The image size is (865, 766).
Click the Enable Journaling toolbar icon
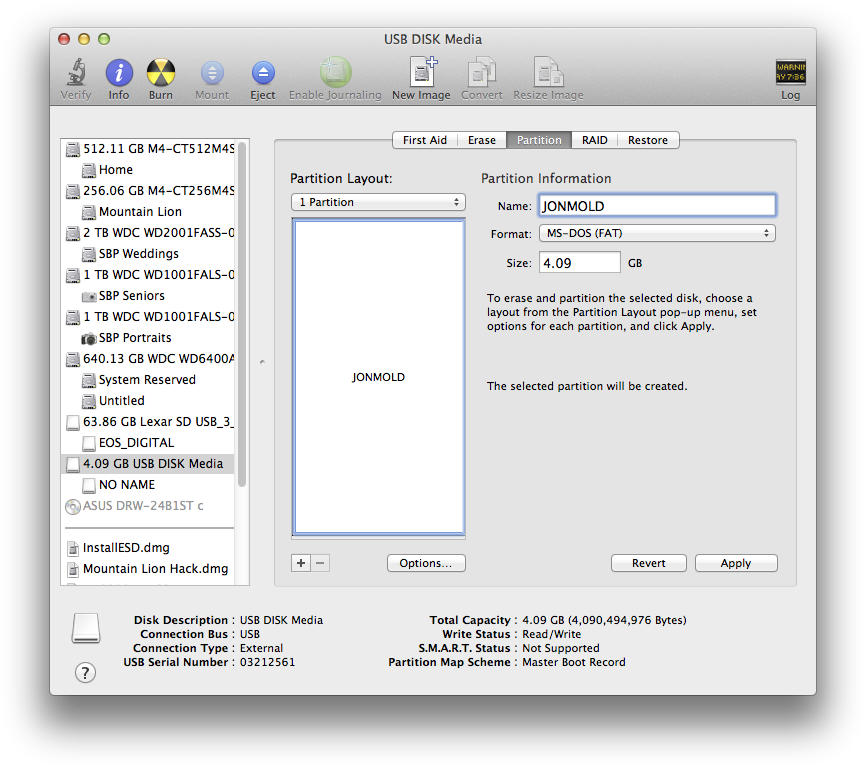point(335,73)
